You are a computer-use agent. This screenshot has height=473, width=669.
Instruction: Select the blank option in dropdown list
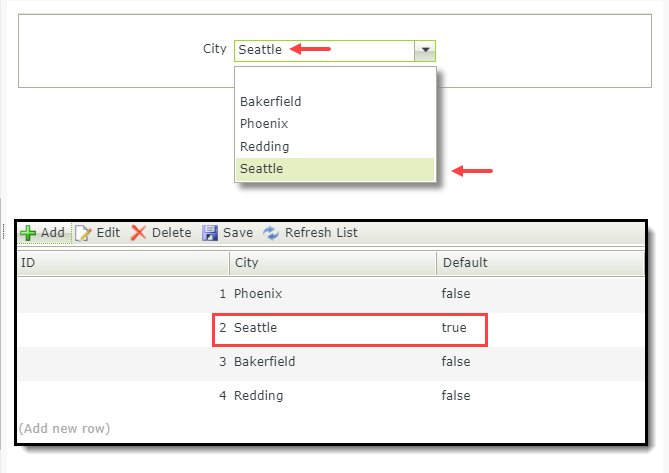tap(335, 80)
